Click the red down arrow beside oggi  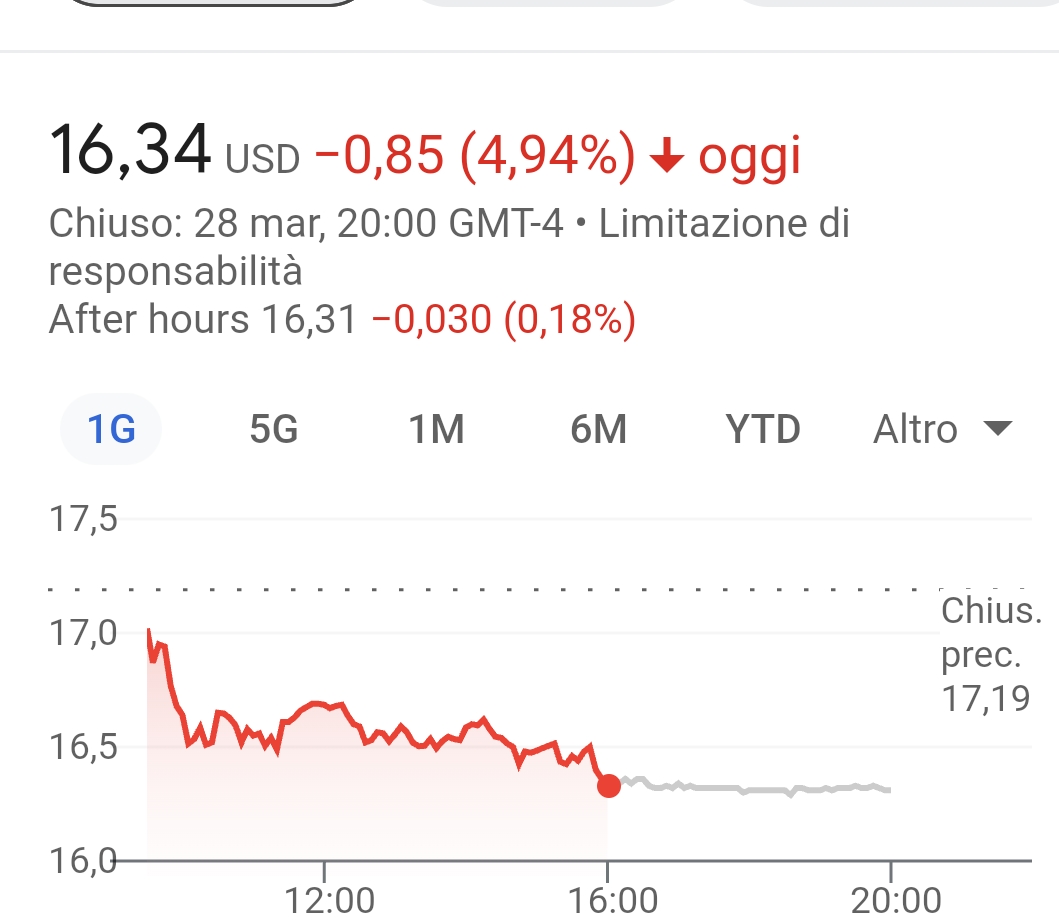(x=666, y=157)
